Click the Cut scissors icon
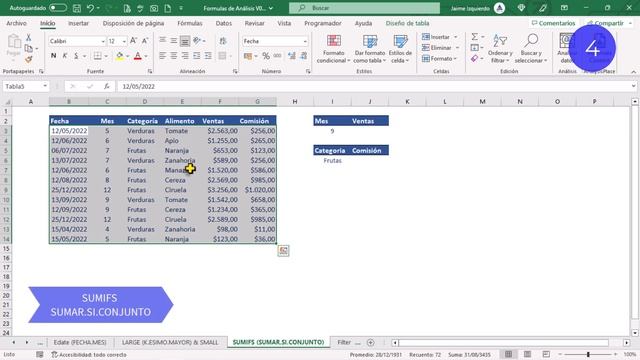This screenshot has height=360, width=640. click(29, 38)
